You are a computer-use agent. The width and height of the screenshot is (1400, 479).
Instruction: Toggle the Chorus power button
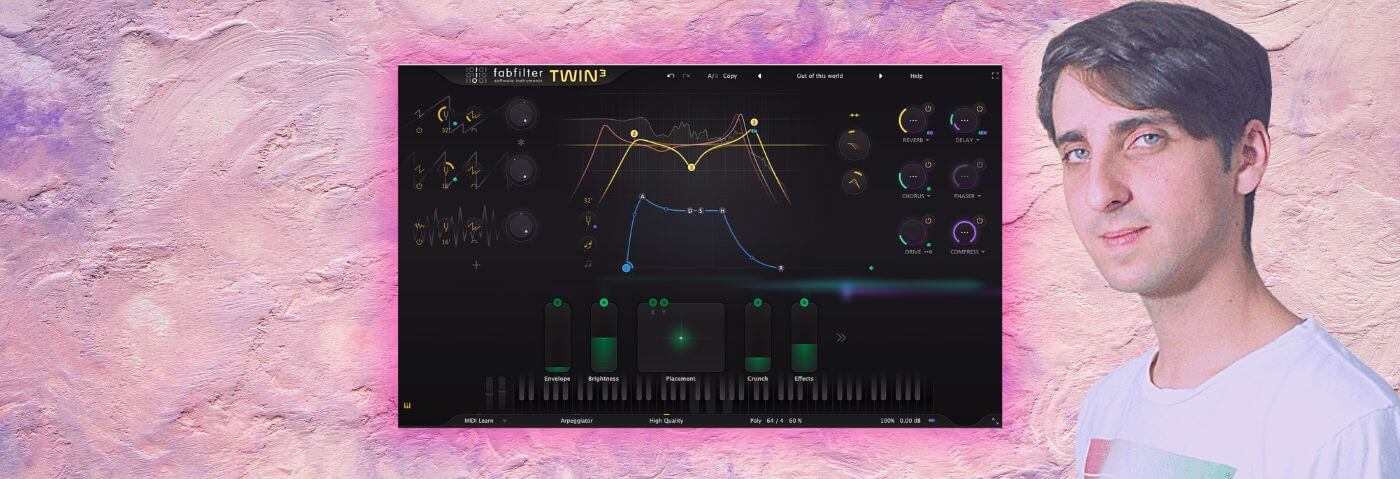pos(928,164)
